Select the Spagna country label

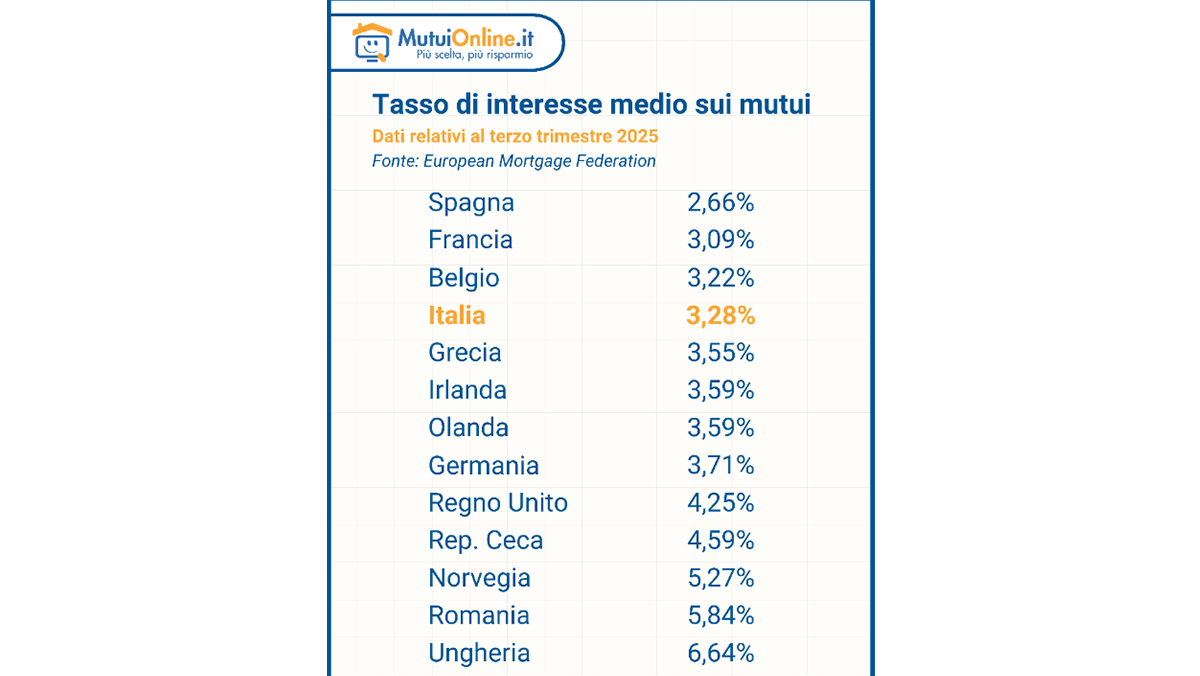click(471, 203)
